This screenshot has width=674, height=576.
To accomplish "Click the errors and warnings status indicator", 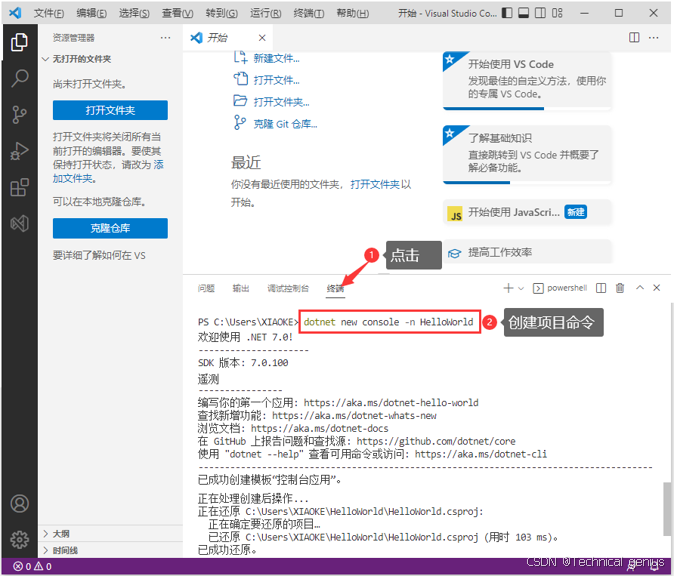I will [33, 566].
